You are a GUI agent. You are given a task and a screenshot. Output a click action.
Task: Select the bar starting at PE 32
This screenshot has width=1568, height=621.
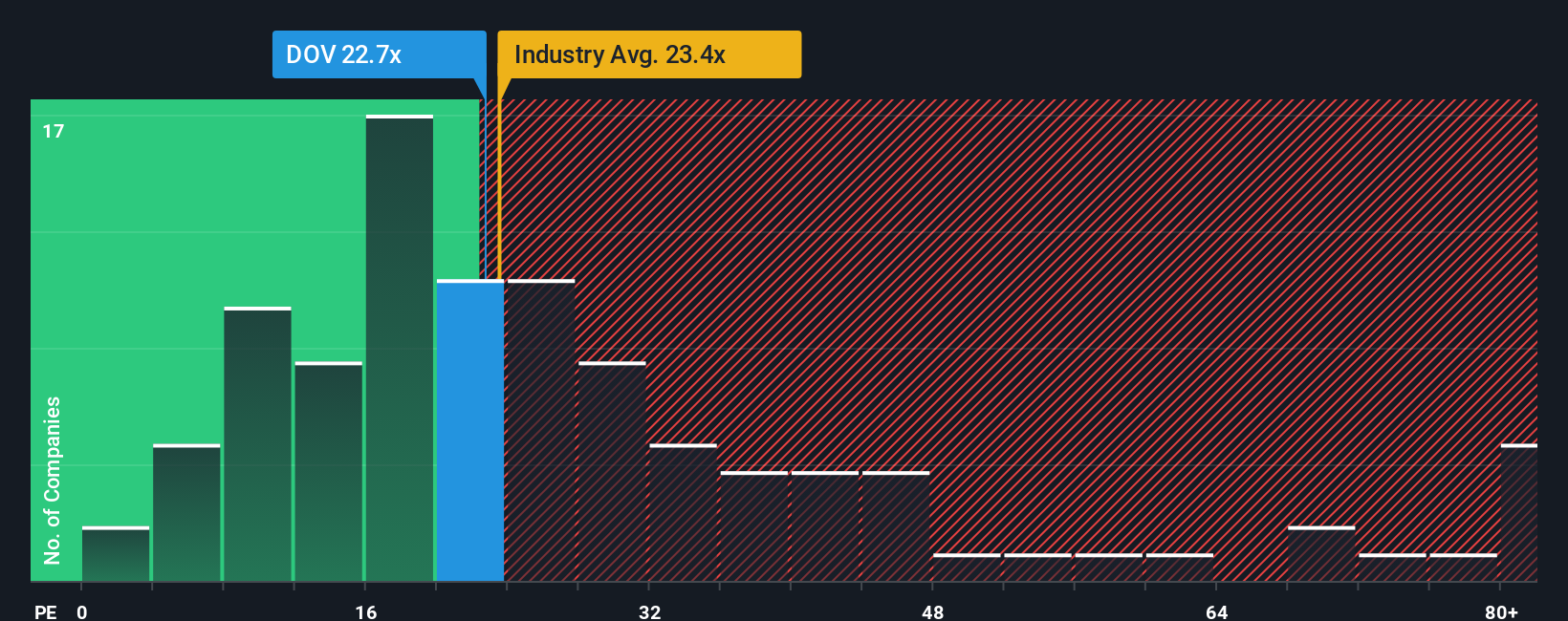coord(683,512)
